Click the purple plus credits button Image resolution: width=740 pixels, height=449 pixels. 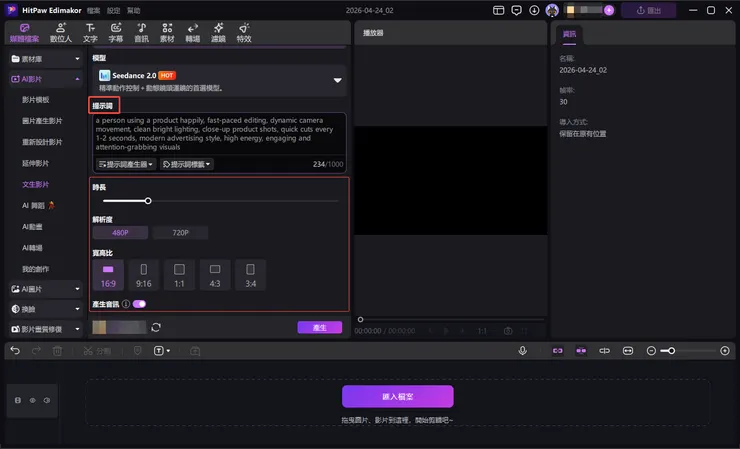pyautogui.click(x=609, y=10)
